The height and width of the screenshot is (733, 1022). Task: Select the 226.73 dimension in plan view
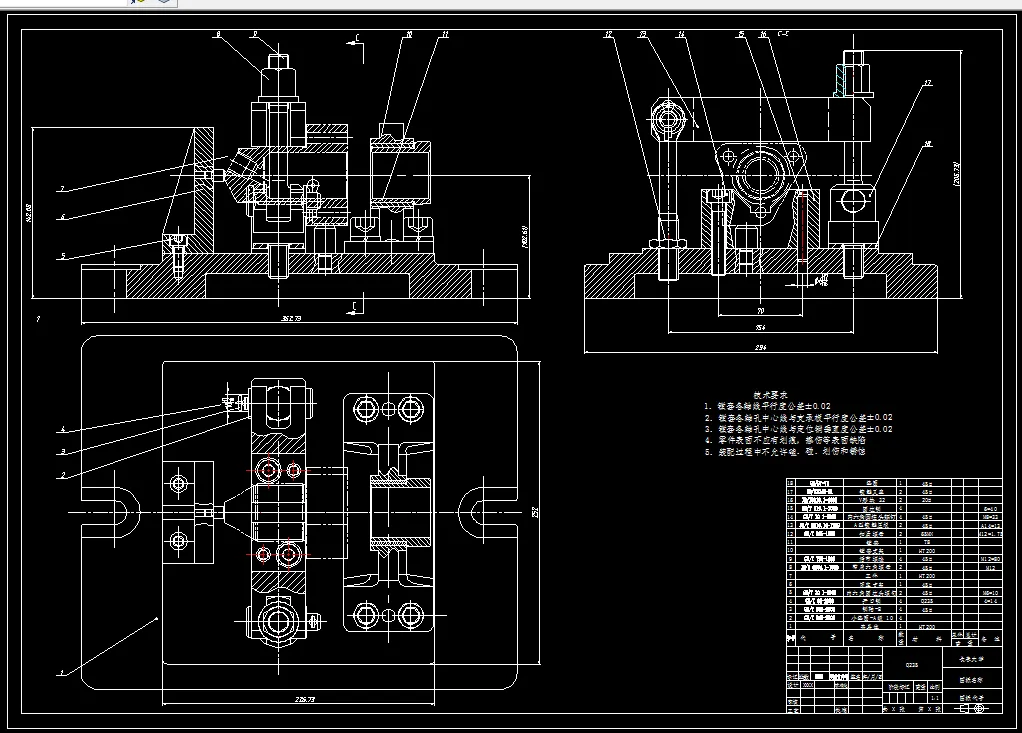click(x=305, y=699)
